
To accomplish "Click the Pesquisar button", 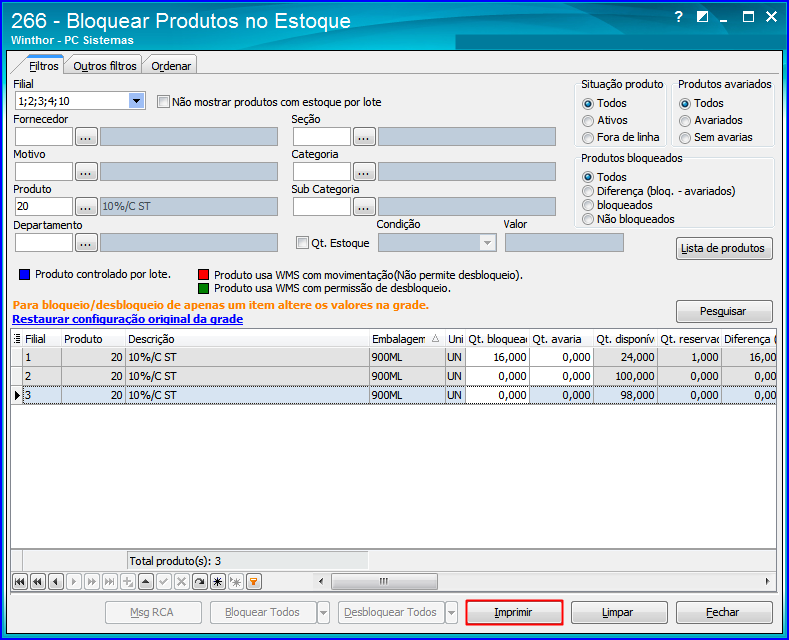I will click(x=724, y=311).
